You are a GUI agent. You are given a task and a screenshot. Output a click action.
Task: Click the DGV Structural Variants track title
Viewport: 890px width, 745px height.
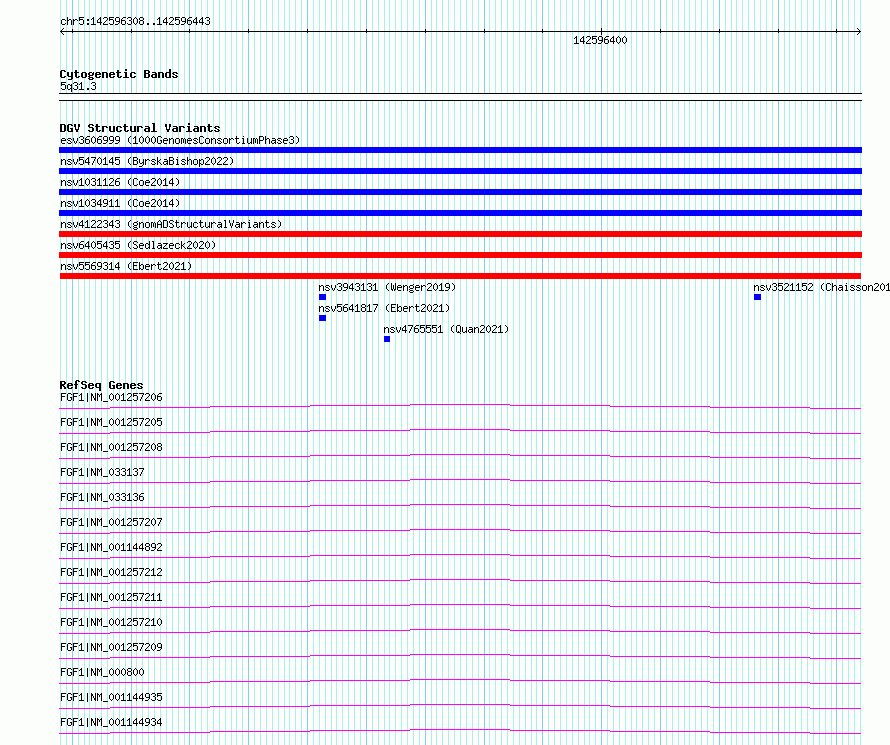tap(140, 128)
